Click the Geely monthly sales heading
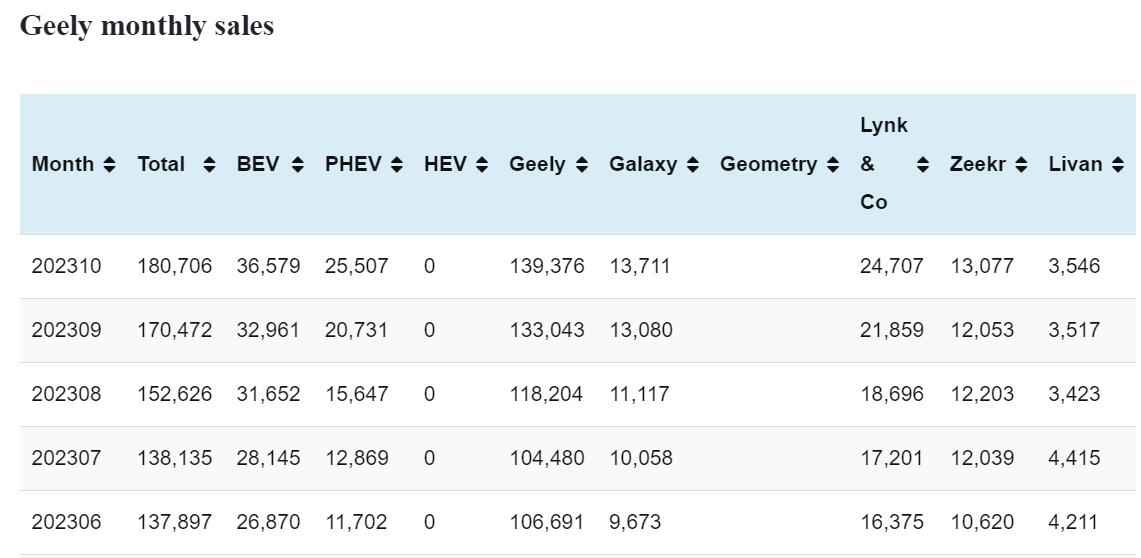This screenshot has width=1141, height=558. click(x=147, y=26)
